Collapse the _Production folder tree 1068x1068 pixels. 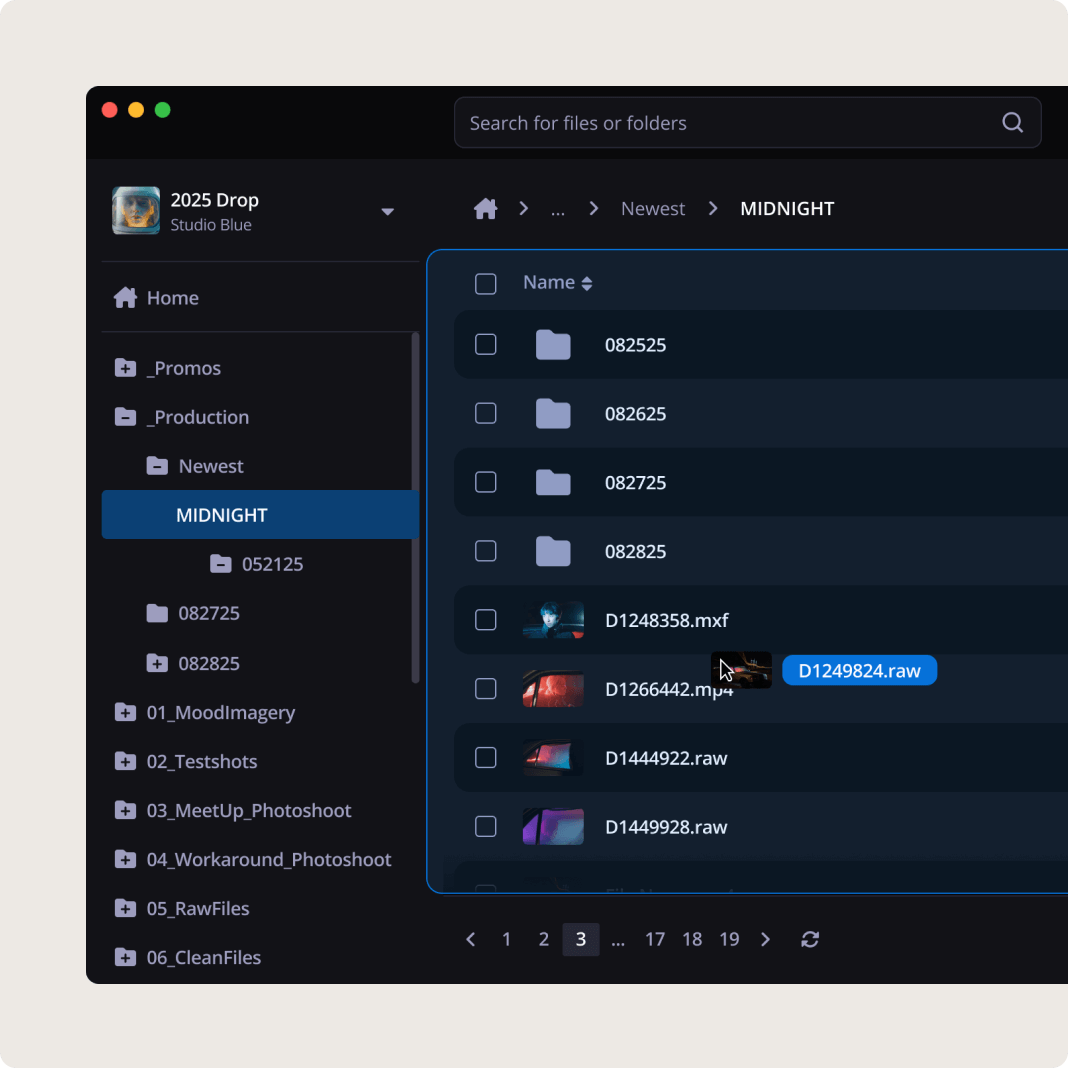coord(125,417)
